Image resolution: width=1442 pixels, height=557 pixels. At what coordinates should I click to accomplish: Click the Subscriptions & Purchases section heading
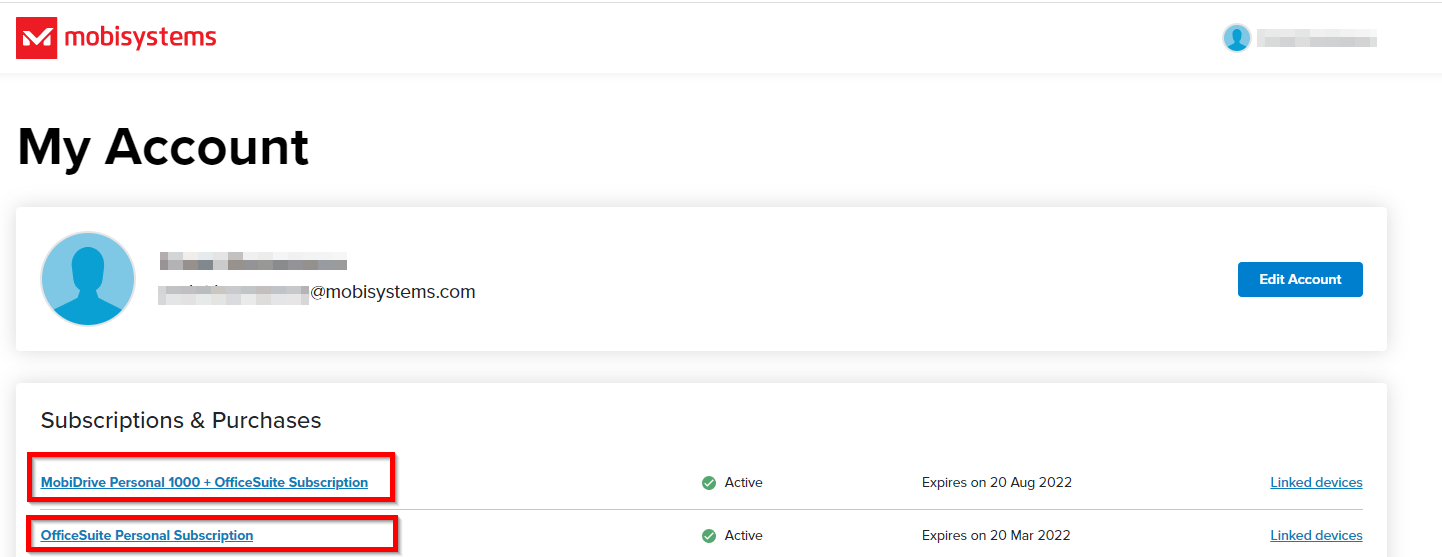[181, 420]
